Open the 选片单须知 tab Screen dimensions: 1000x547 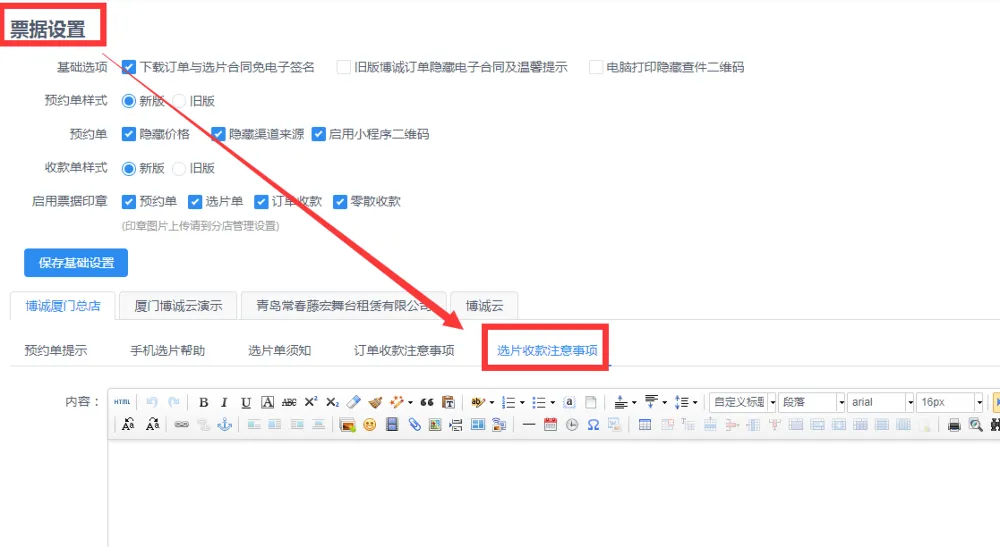pos(279,350)
